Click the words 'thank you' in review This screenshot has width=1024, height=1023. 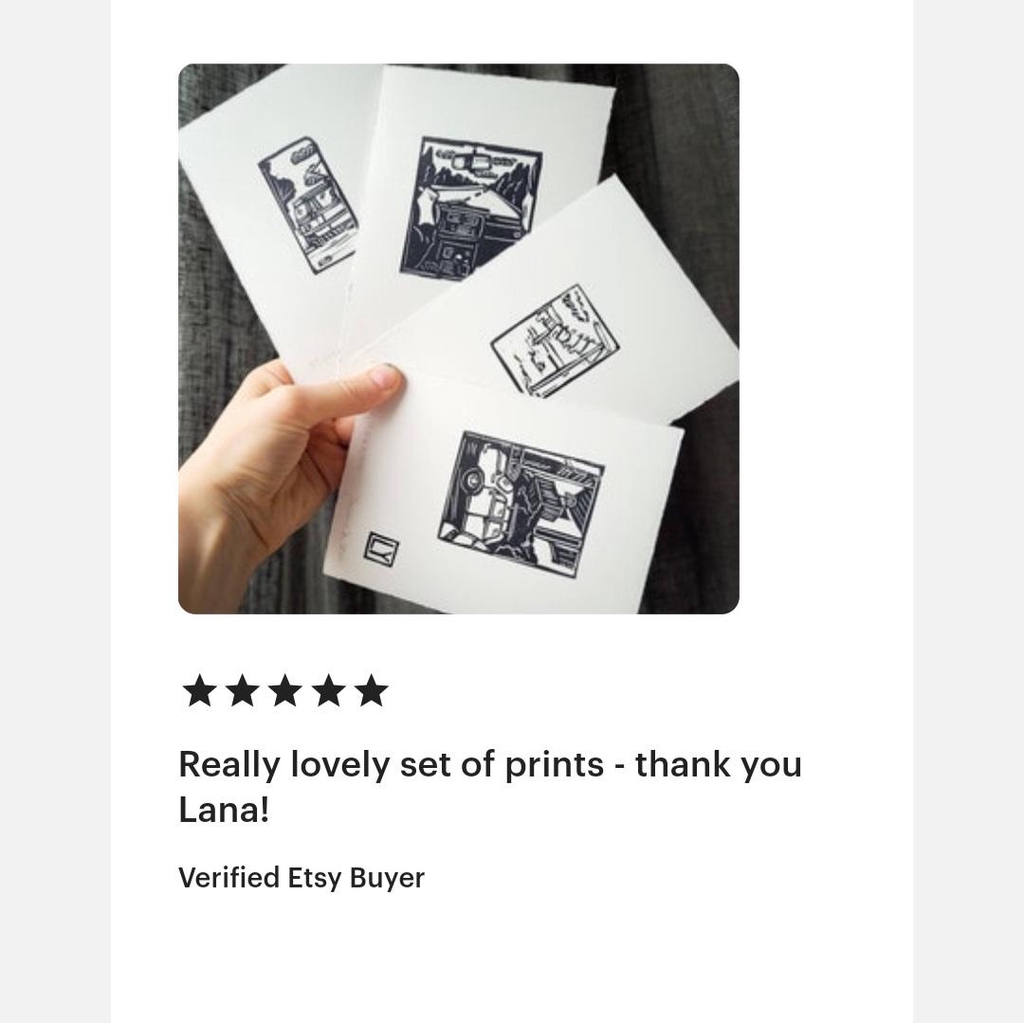click(x=718, y=764)
